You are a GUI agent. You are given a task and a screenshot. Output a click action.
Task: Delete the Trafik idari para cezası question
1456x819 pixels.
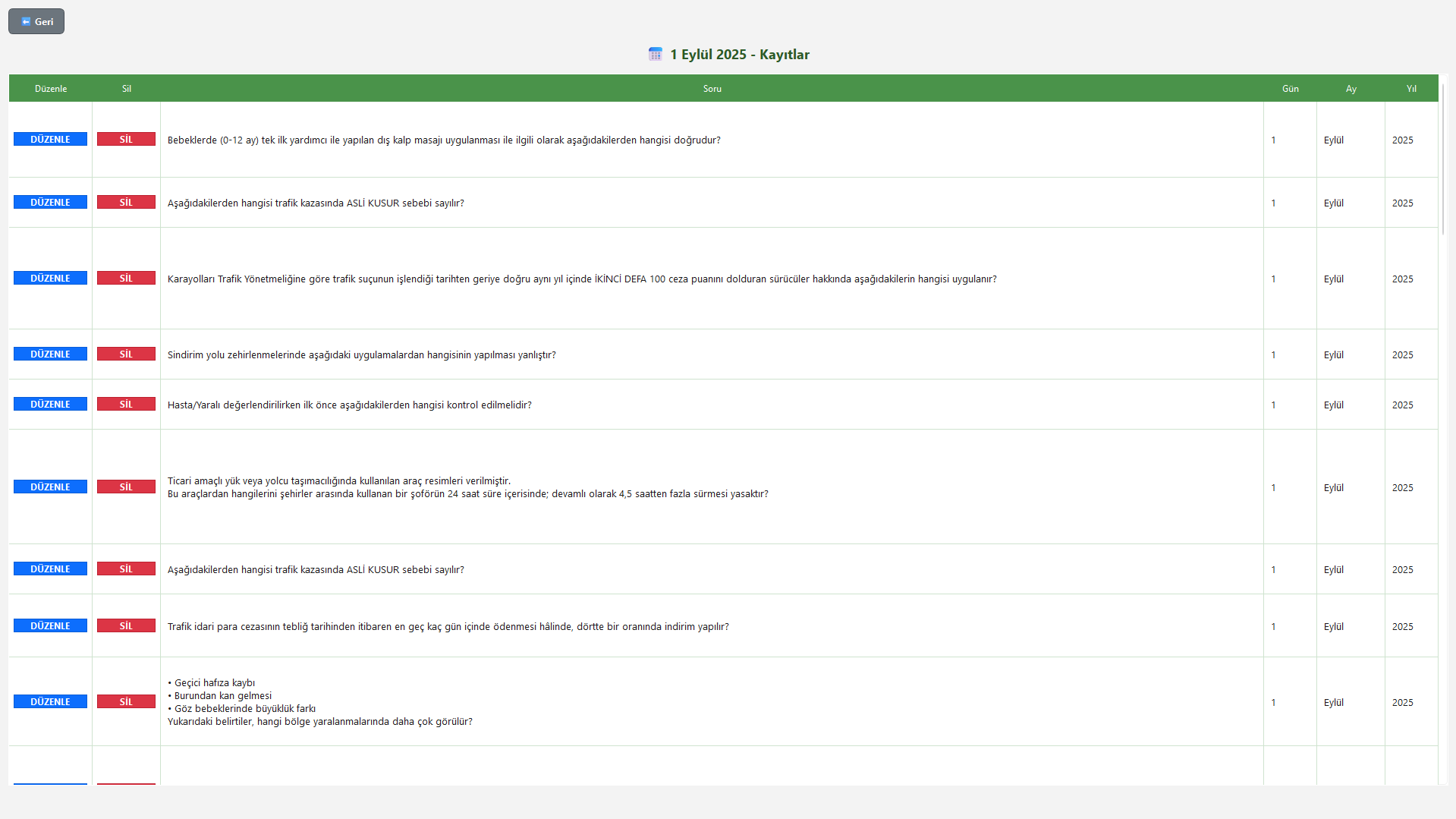(x=126, y=626)
